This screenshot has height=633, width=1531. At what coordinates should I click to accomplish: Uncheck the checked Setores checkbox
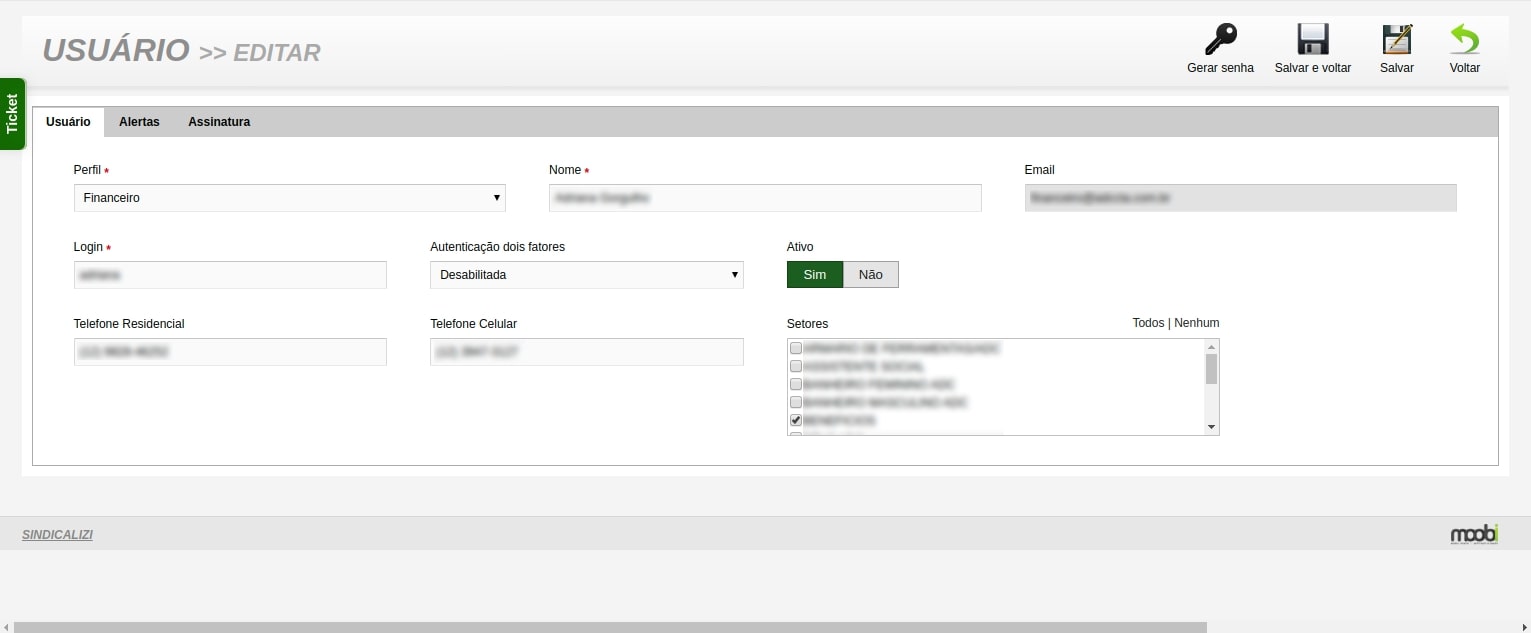click(796, 420)
